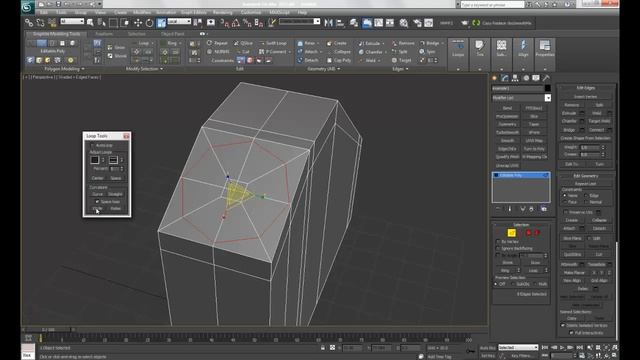Select Editable Poly in modifier stack

coord(521,175)
